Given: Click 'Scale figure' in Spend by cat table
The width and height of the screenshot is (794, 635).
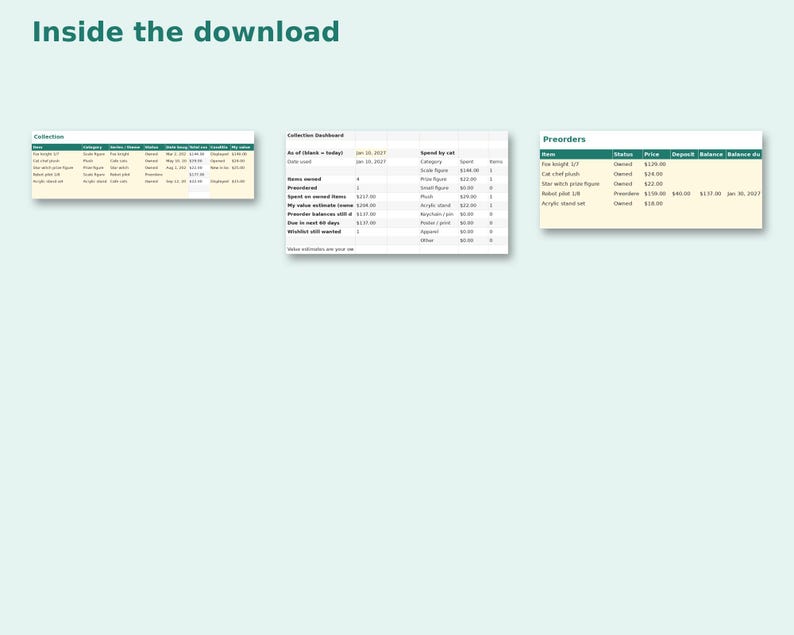Looking at the screenshot, I should (x=434, y=171).
